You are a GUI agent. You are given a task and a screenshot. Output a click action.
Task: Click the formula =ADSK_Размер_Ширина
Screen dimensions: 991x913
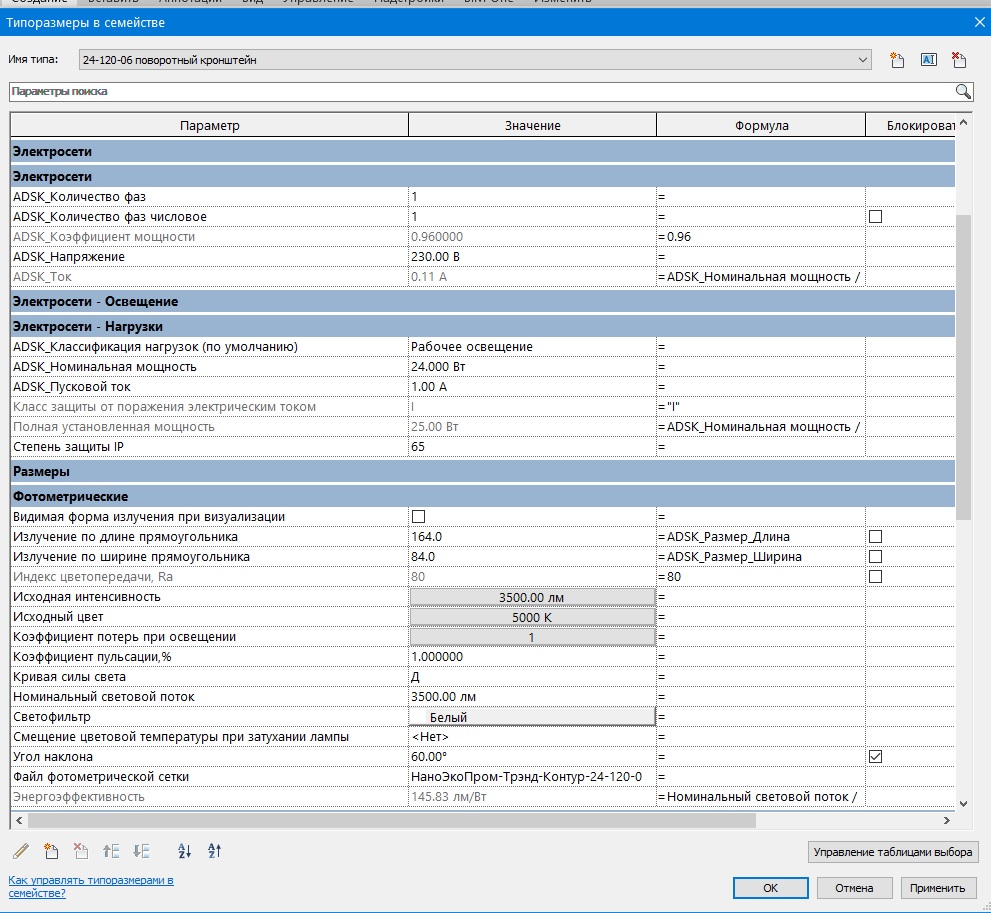[x=761, y=557]
